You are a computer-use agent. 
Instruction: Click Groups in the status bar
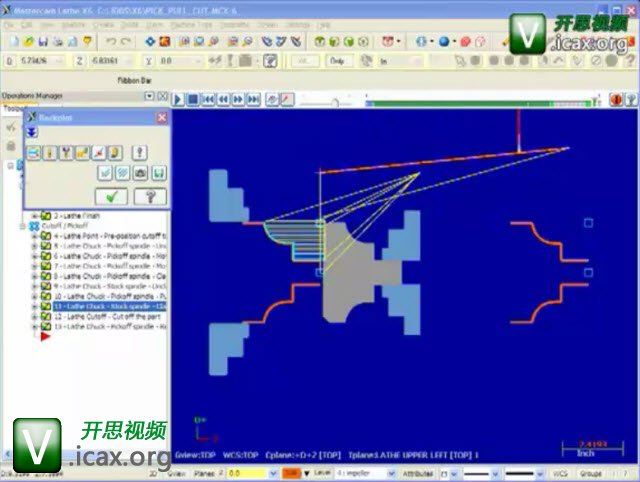click(x=591, y=473)
